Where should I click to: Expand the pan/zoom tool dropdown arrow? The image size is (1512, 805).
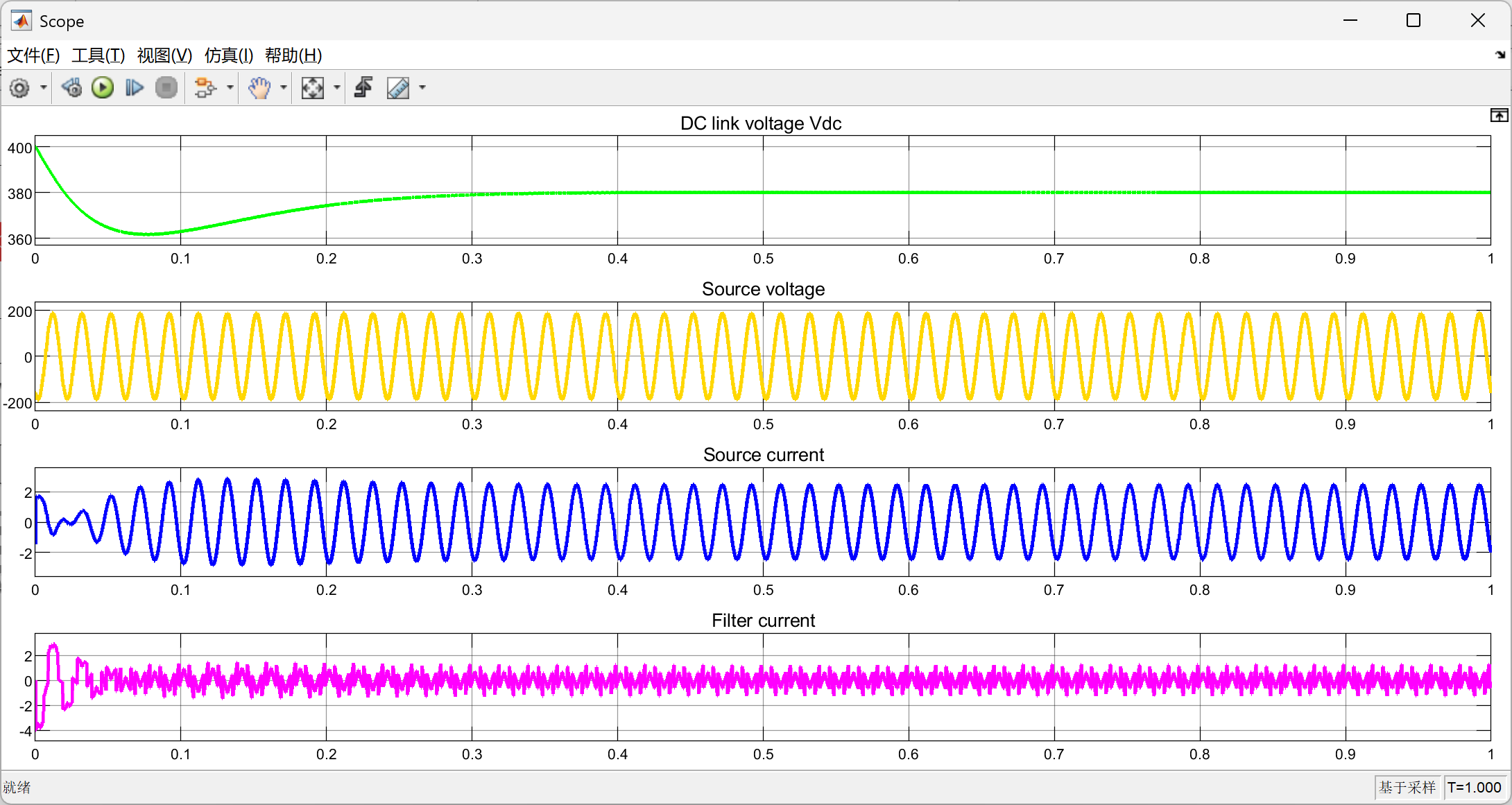[x=283, y=88]
